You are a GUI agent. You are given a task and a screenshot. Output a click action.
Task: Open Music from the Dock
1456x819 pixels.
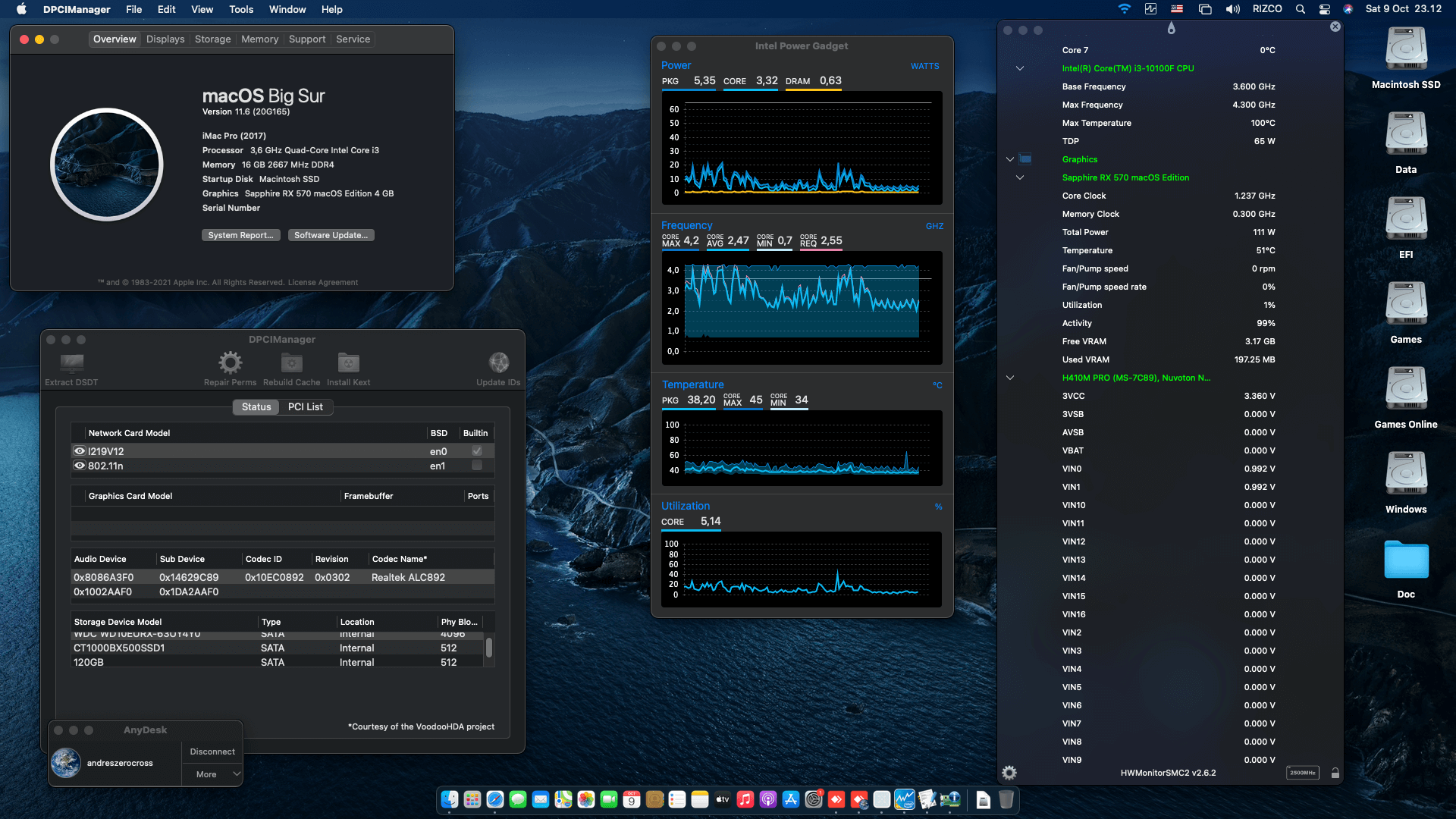[x=745, y=799]
